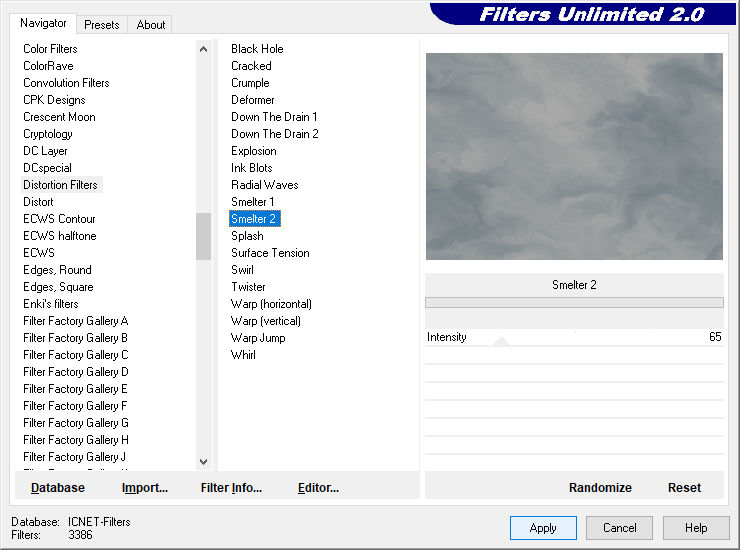The image size is (740, 550).
Task: Click the Smelter 2 preview image
Action: pyautogui.click(x=574, y=156)
